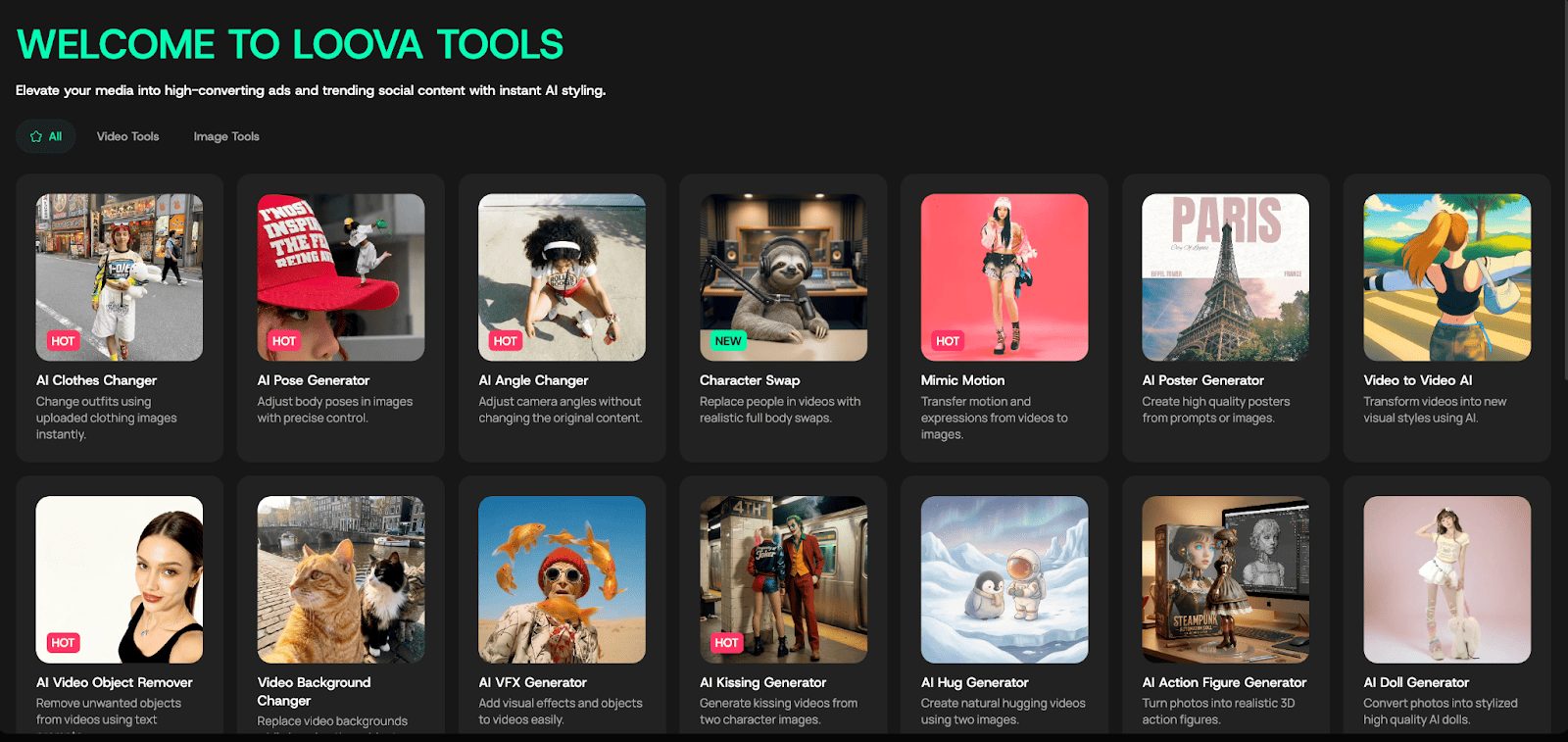1568x742 pixels.
Task: Click the HOT badge on AI Kissing Generator
Action: coord(726,643)
